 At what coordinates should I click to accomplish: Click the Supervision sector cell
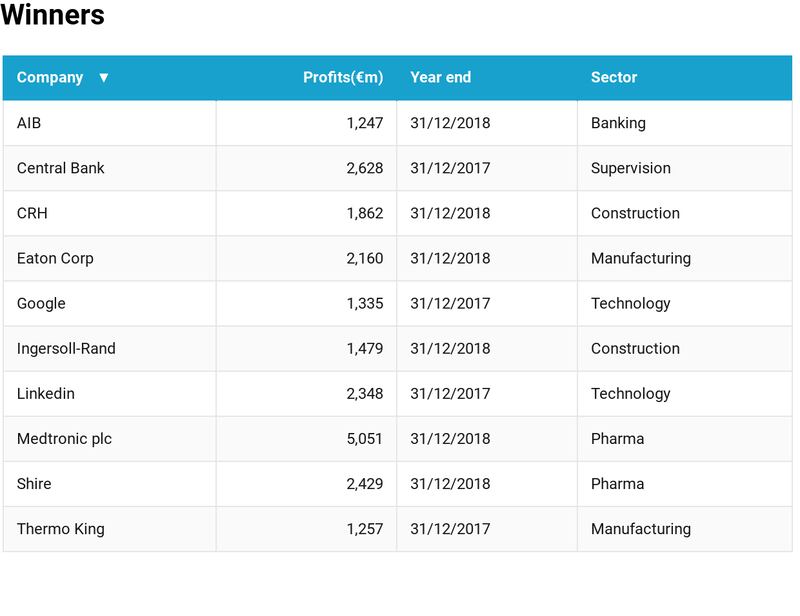click(631, 168)
